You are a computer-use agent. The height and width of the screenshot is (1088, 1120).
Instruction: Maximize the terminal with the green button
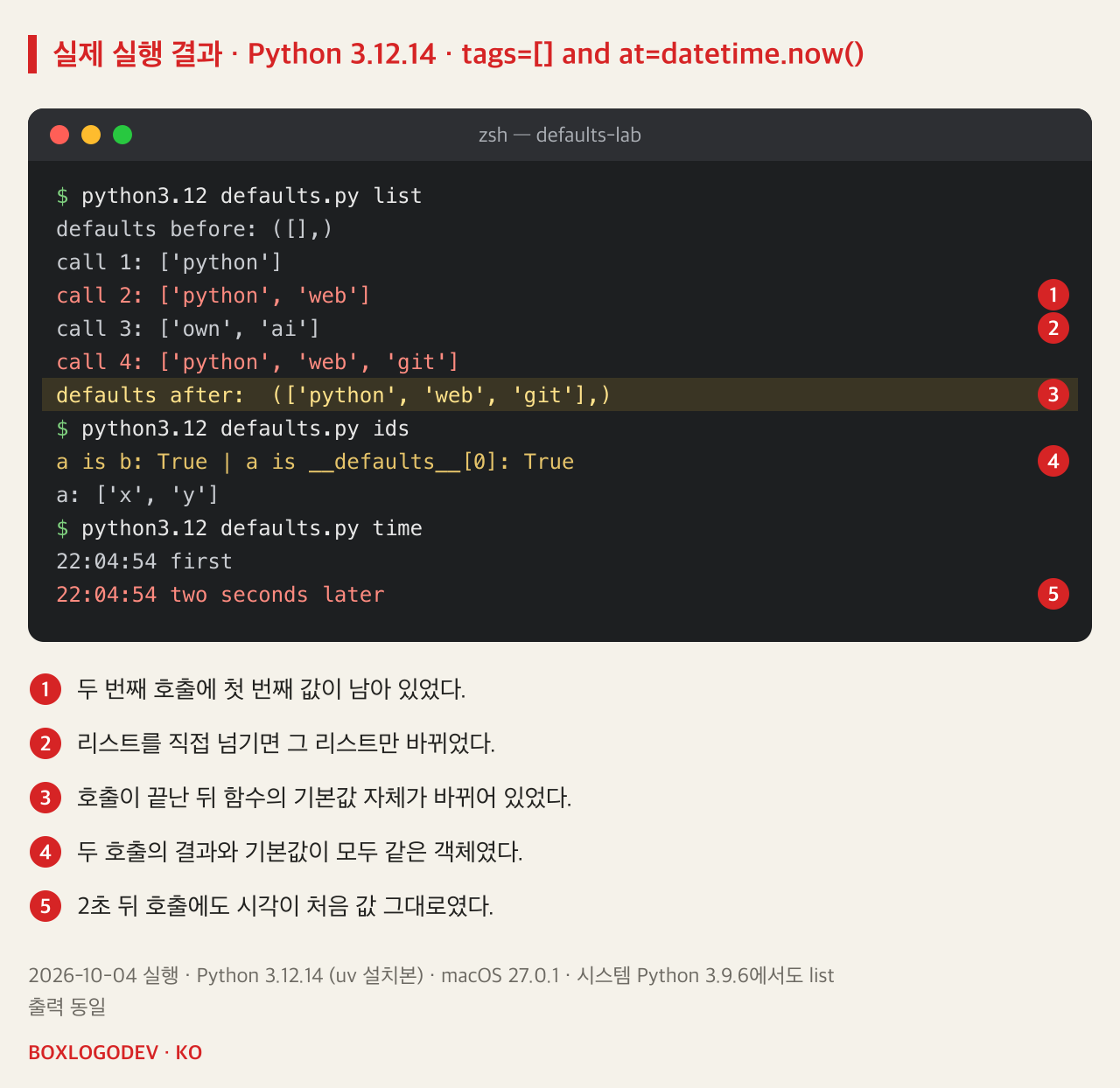(x=122, y=135)
